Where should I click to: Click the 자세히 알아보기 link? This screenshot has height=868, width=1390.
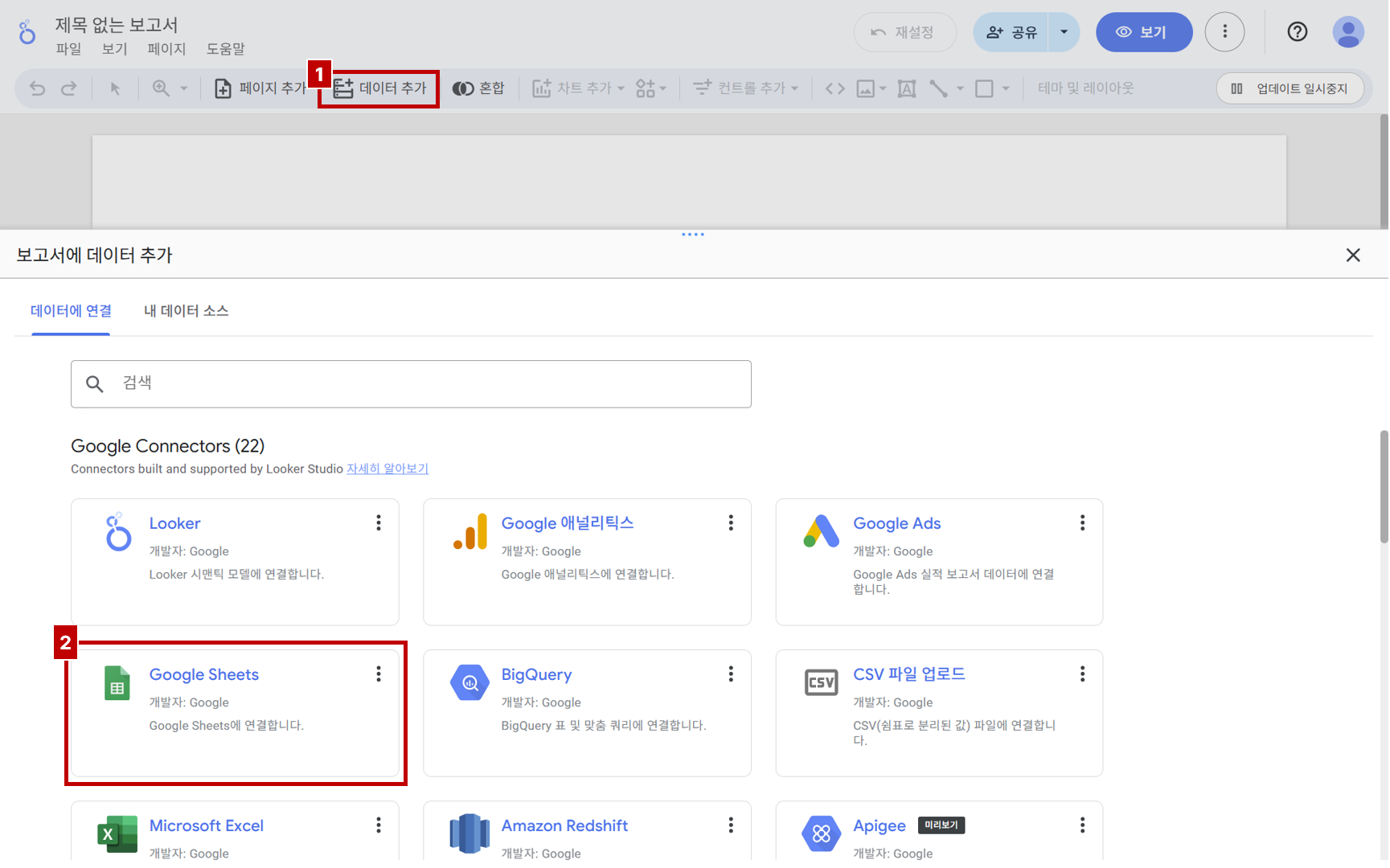pos(387,469)
